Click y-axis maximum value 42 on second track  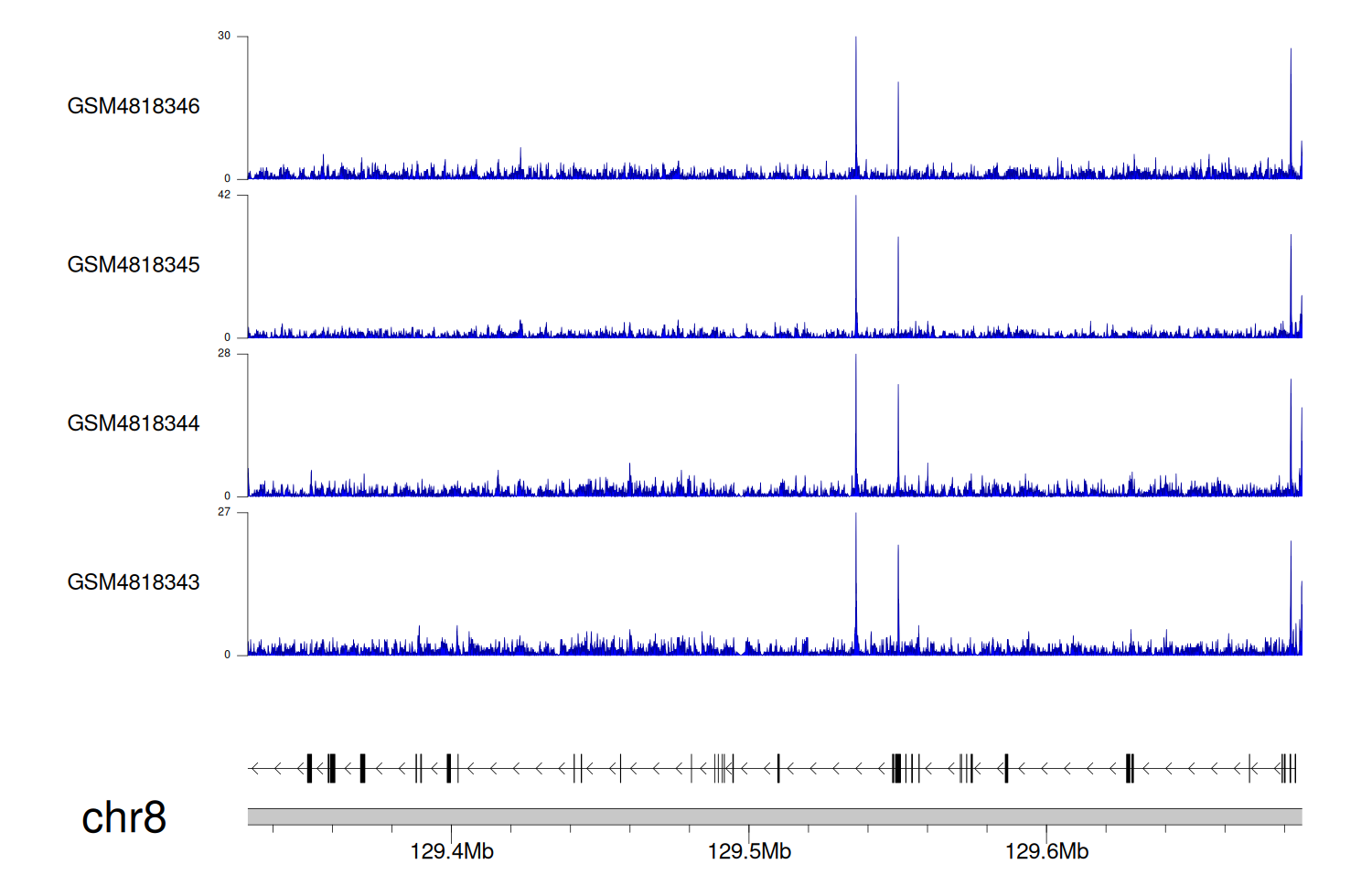coord(224,195)
